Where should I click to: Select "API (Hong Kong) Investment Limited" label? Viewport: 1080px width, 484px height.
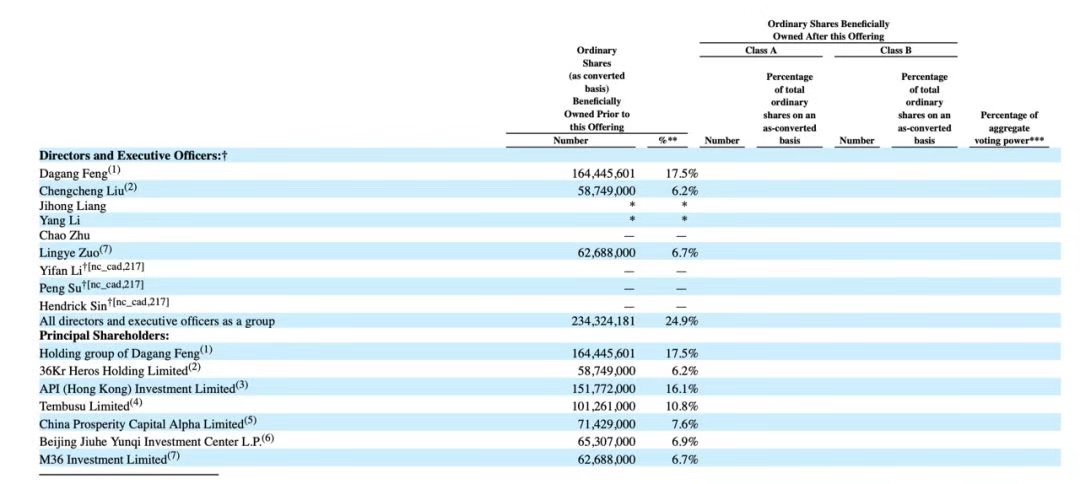pos(137,388)
